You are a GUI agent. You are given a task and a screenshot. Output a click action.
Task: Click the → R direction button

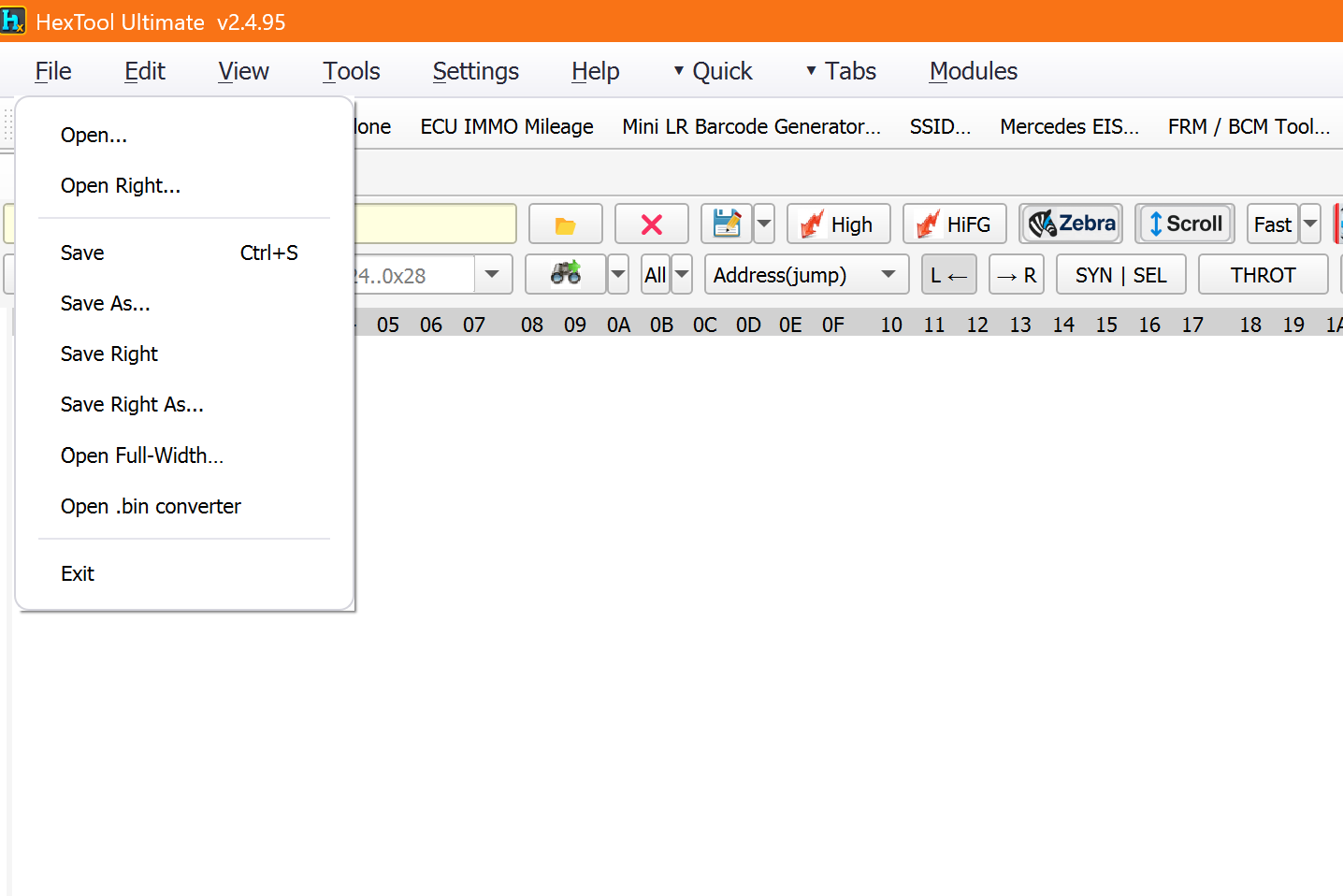[x=1017, y=275]
